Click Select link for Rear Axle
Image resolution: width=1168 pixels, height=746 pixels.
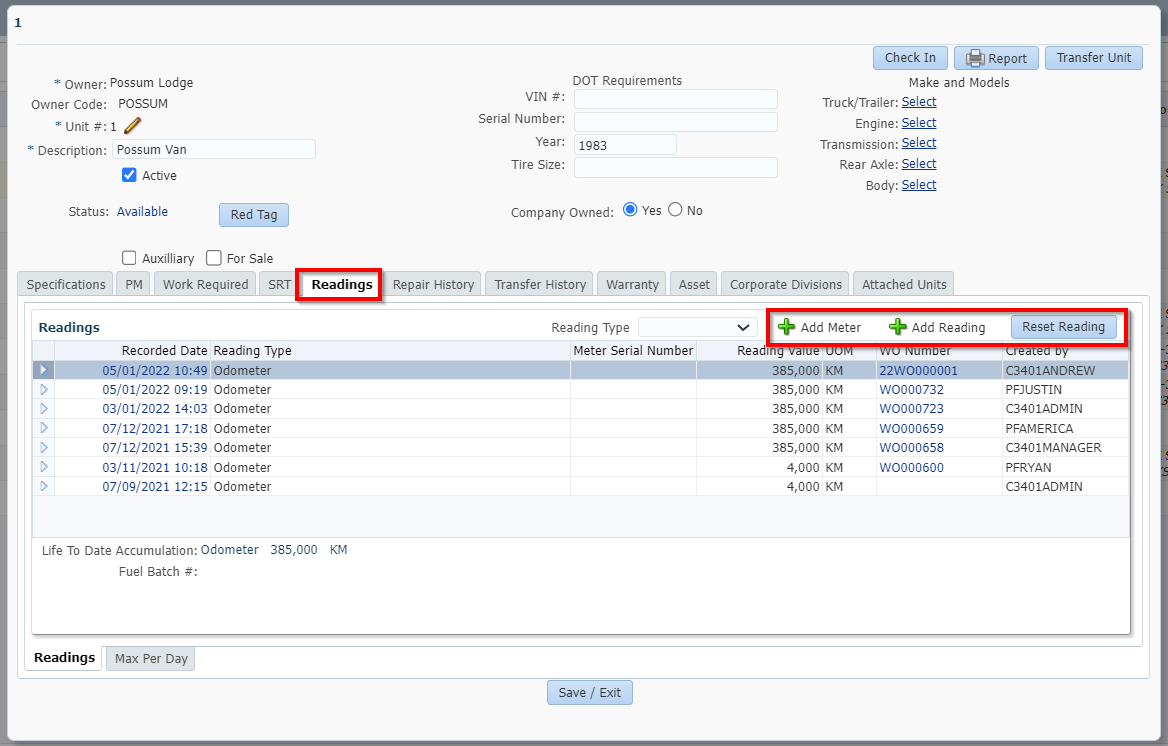[918, 163]
